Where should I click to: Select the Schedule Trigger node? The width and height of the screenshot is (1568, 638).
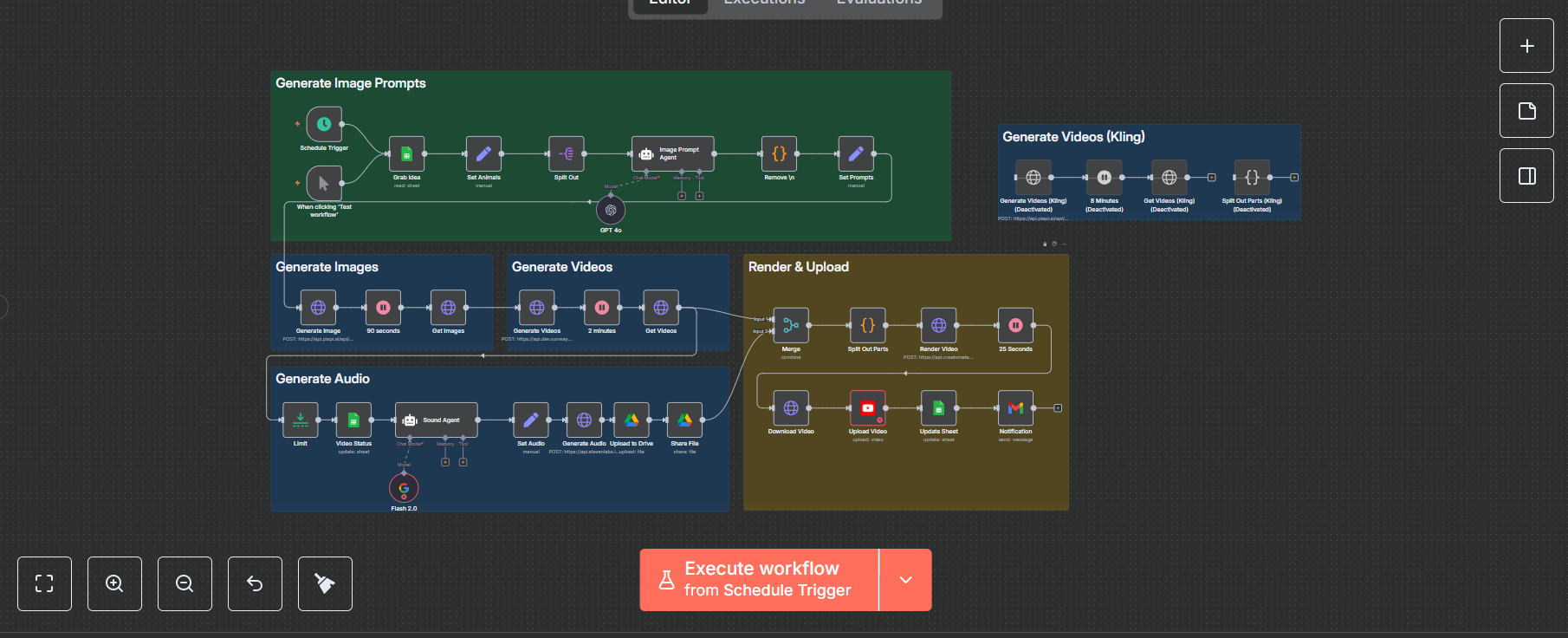coord(324,124)
